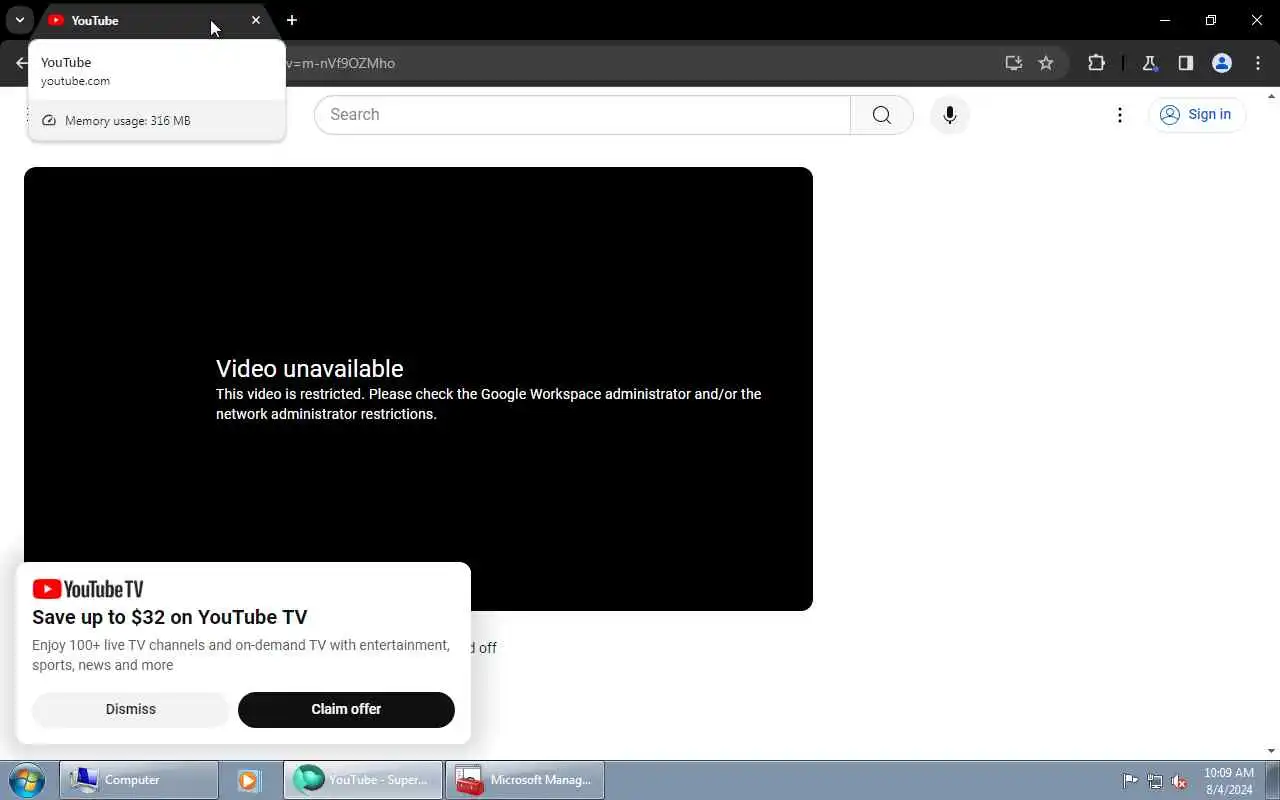The width and height of the screenshot is (1280, 800).
Task: Click the YouTube TV logo in the popup
Action: [x=88, y=589]
